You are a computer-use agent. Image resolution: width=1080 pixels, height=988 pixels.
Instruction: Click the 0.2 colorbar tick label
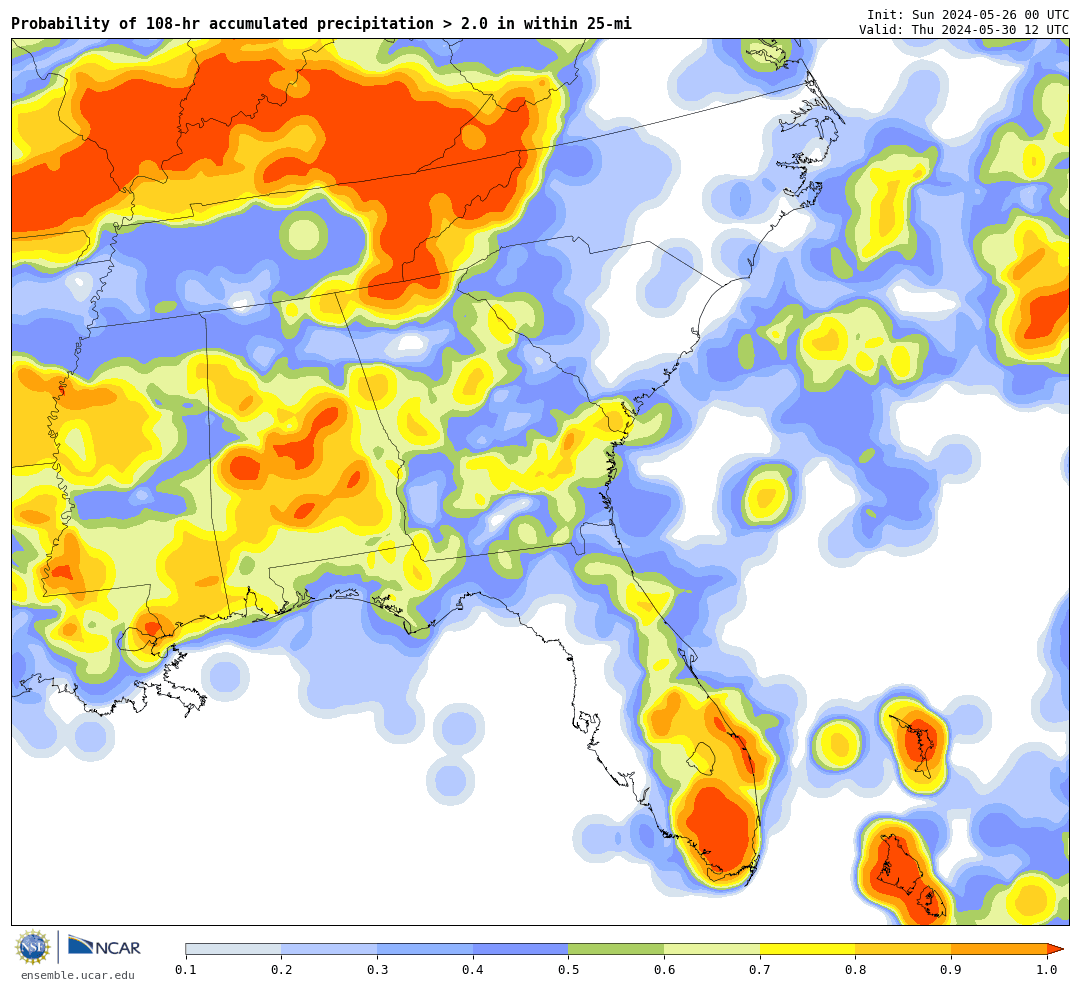click(282, 970)
